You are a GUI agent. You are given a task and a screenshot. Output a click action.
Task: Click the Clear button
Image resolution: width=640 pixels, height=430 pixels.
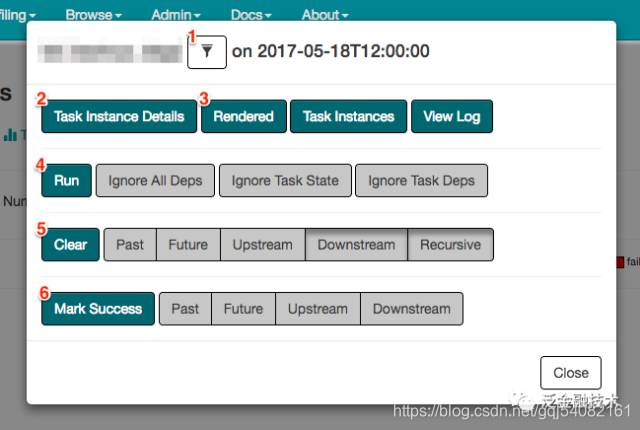click(x=70, y=244)
